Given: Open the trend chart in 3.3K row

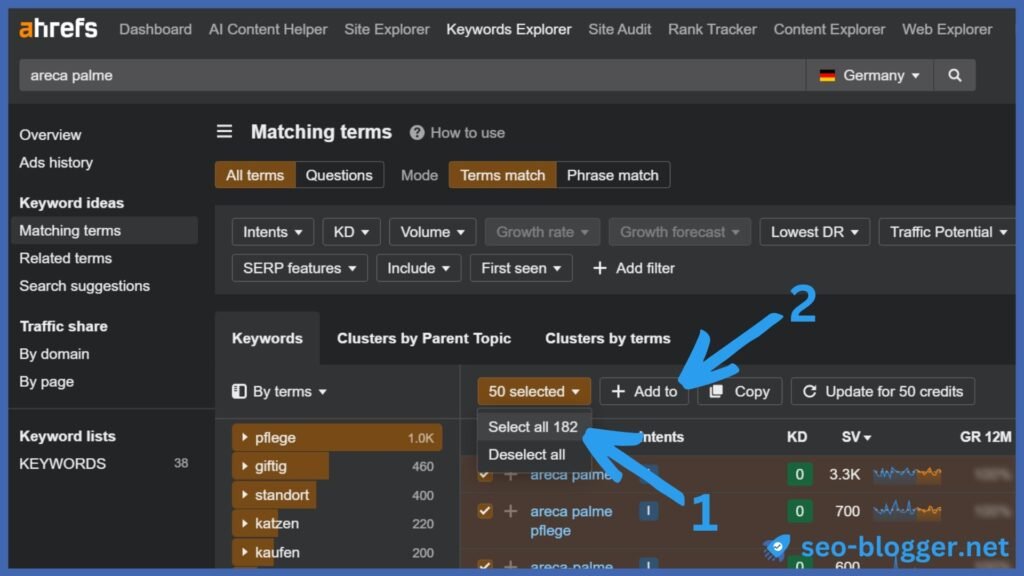Looking at the screenshot, I should point(907,473).
